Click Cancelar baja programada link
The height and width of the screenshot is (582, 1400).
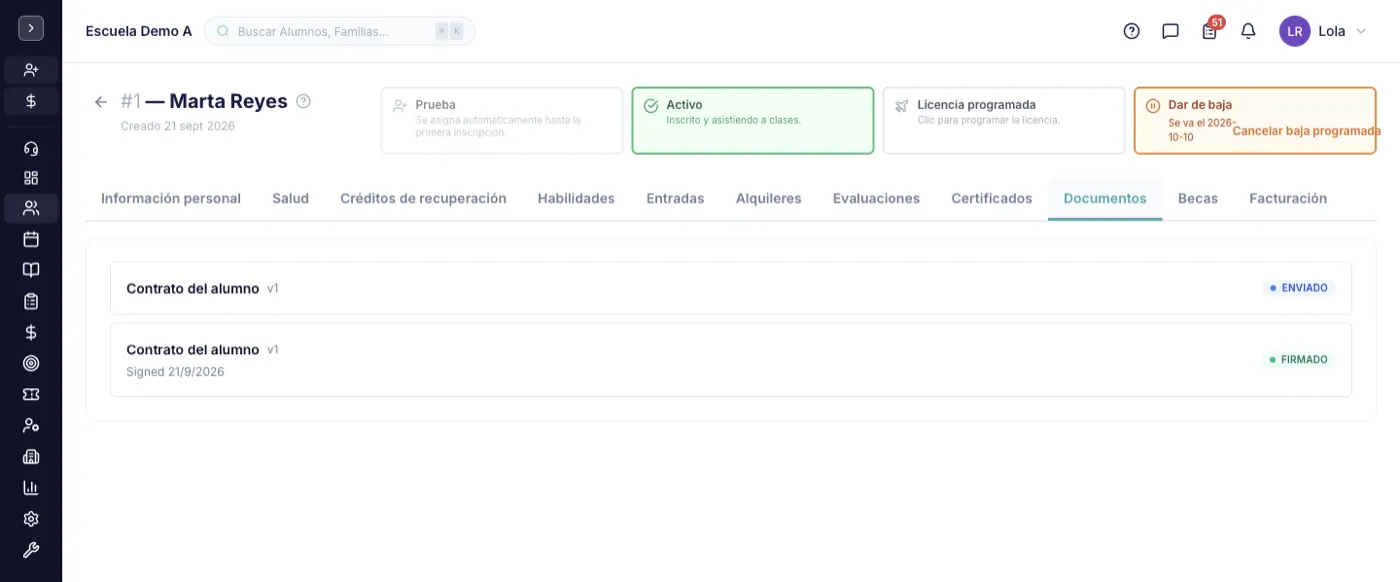click(1306, 131)
